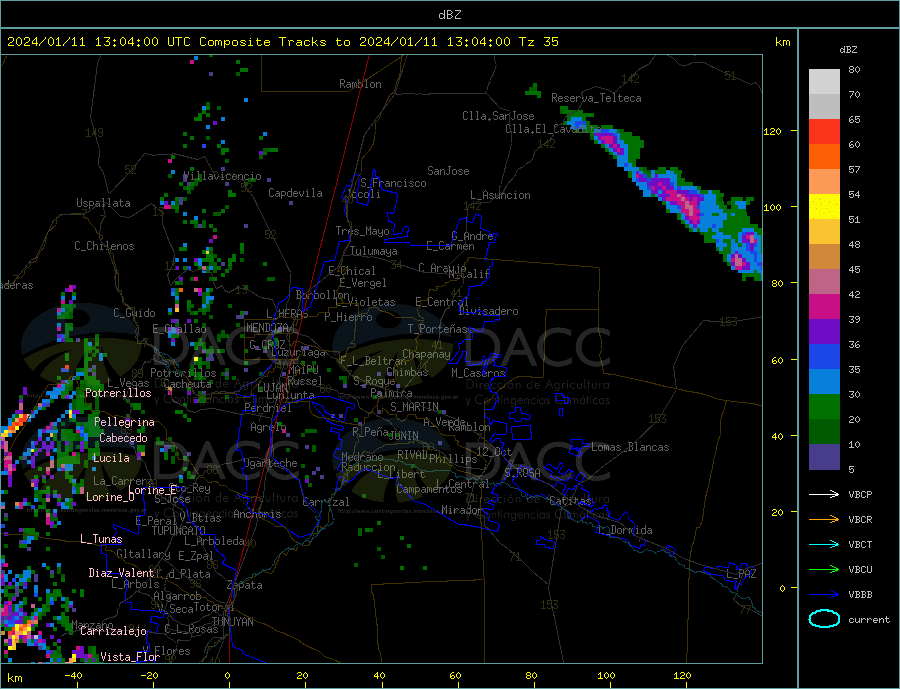Click the Capdevila place label
This screenshot has width=900, height=689.
(295, 193)
